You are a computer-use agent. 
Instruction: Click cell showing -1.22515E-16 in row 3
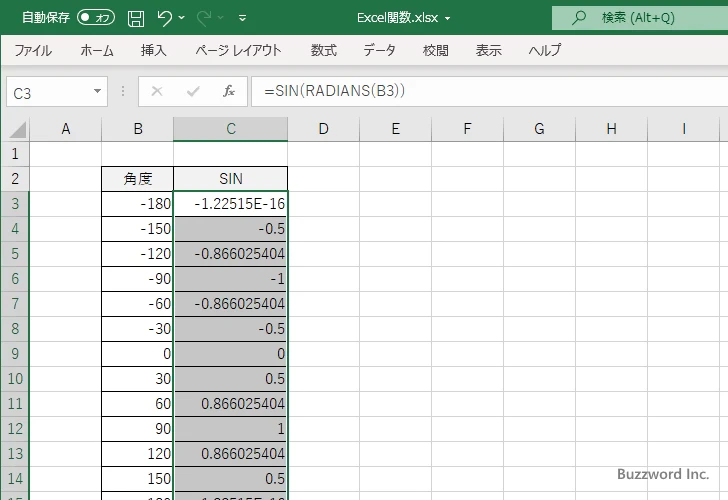(230, 204)
